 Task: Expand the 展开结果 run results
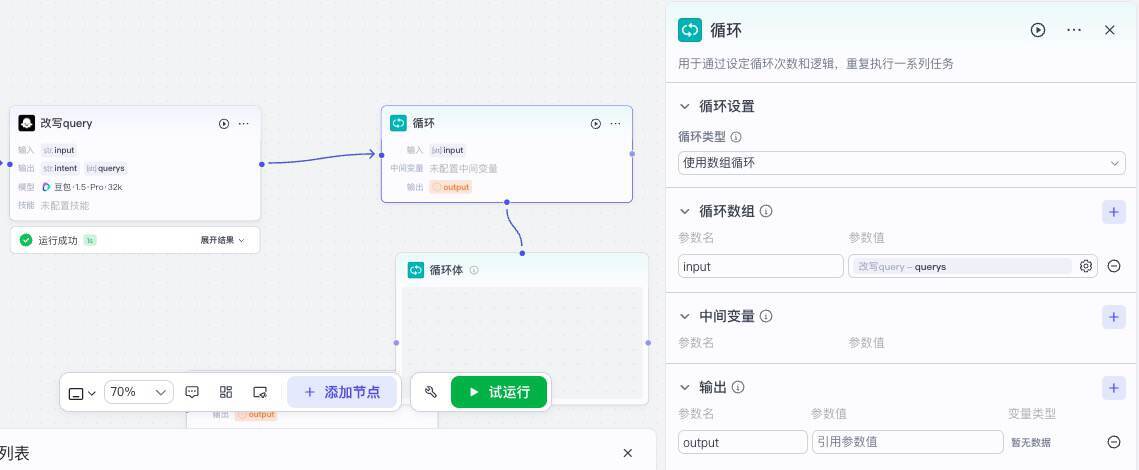click(x=222, y=240)
